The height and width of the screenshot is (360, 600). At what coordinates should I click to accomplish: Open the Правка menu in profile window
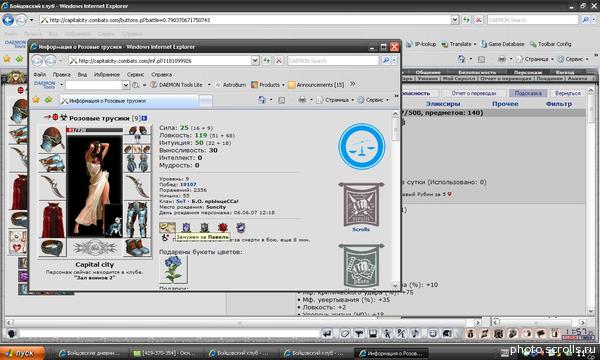tap(61, 74)
